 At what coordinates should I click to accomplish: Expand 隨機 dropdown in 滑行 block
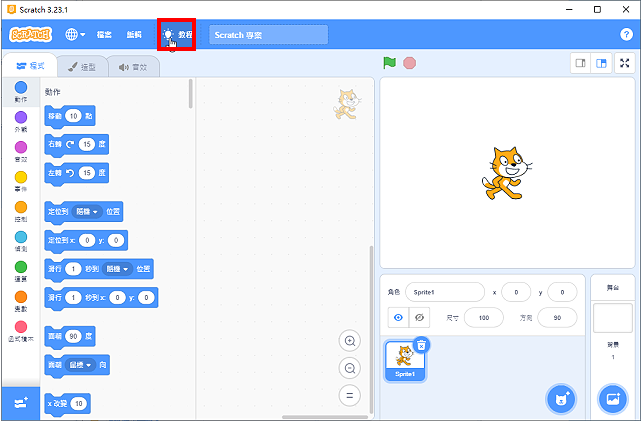[x=117, y=269]
